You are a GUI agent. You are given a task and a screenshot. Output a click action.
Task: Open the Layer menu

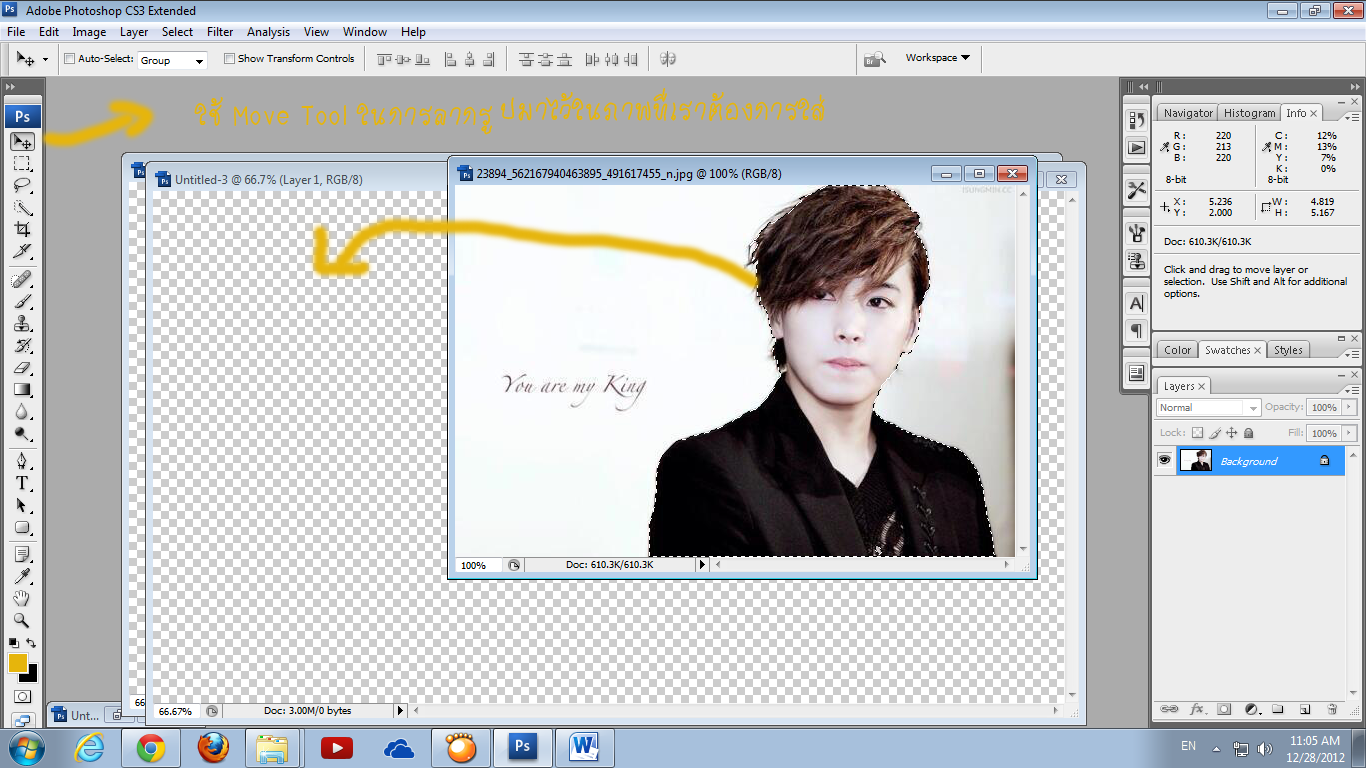tap(134, 32)
